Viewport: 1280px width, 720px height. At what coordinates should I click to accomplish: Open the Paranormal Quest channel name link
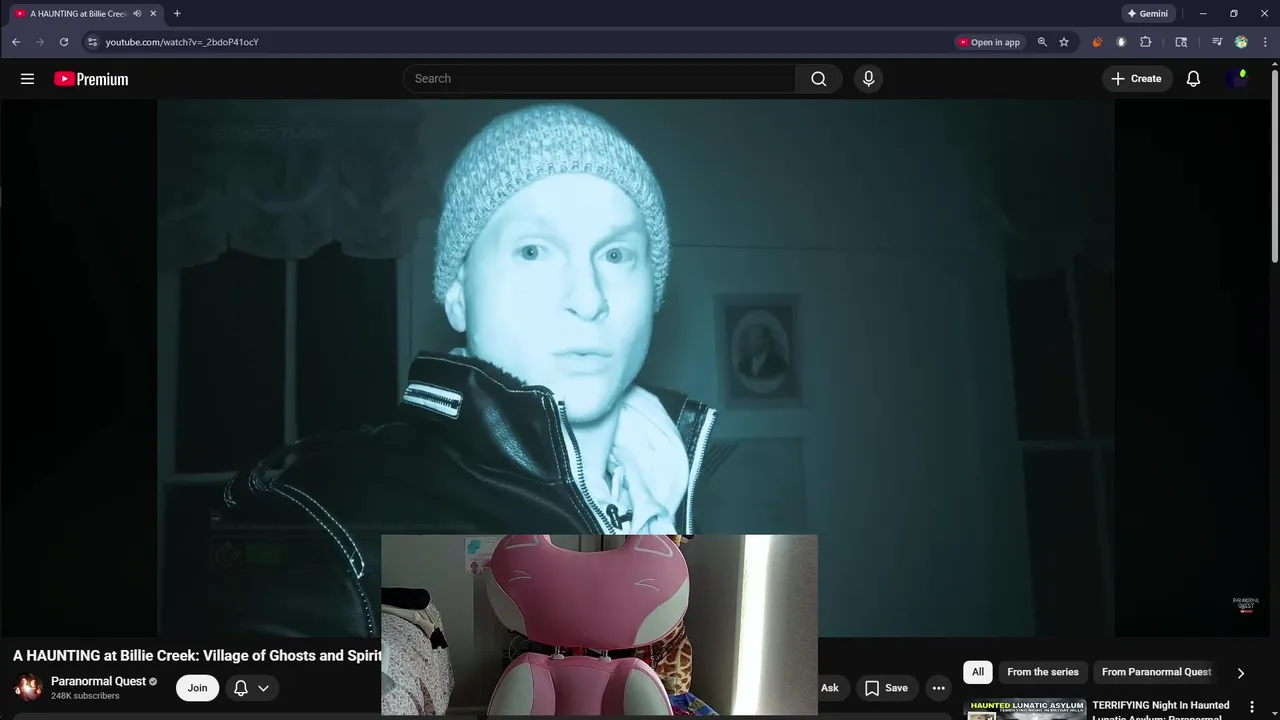[x=98, y=681]
